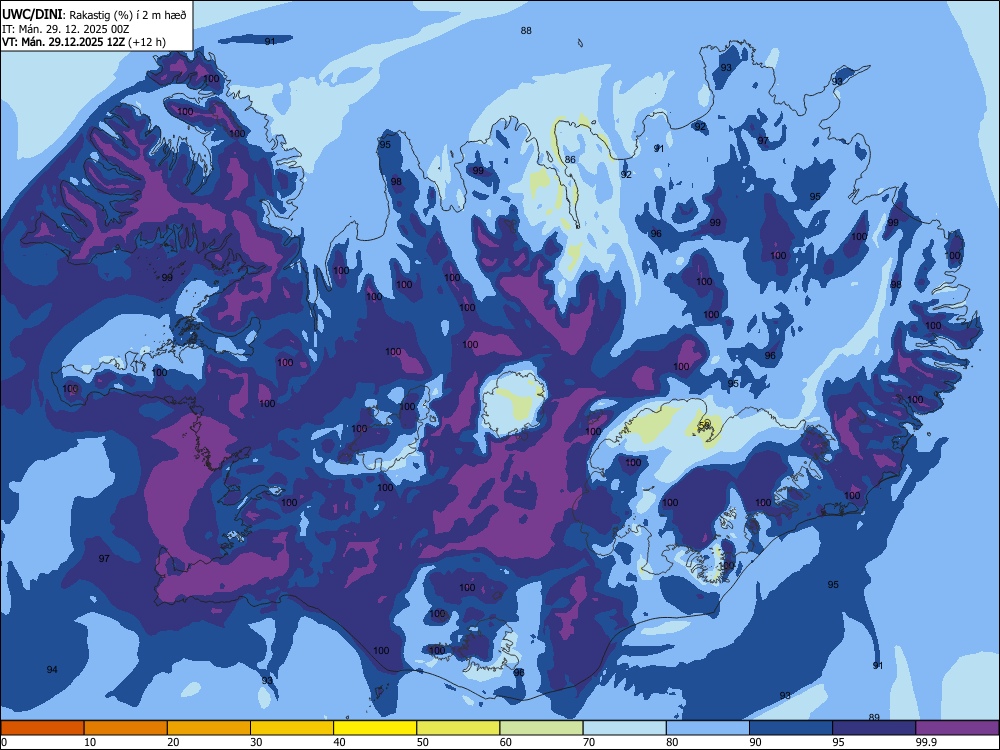1000x750 pixels.
Task: Click the light green 60–70 legend swatch
Action: point(541,728)
